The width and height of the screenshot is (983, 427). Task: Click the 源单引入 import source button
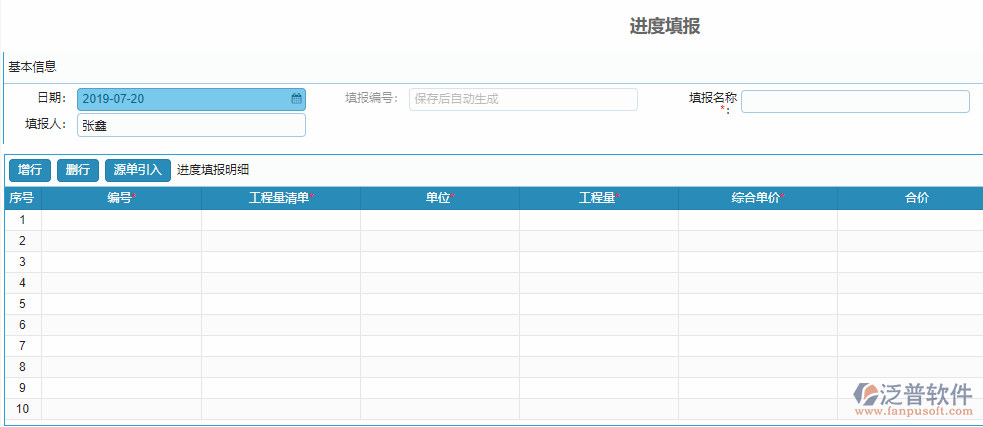pyautogui.click(x=137, y=170)
